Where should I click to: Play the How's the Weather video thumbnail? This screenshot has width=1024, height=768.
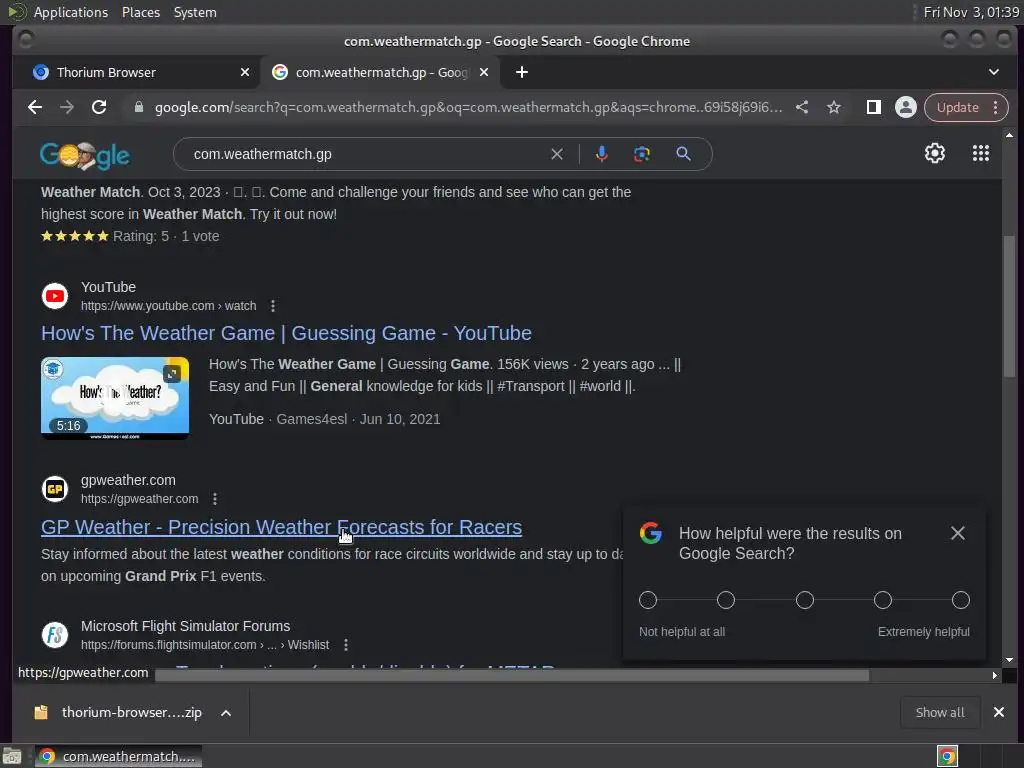115,398
